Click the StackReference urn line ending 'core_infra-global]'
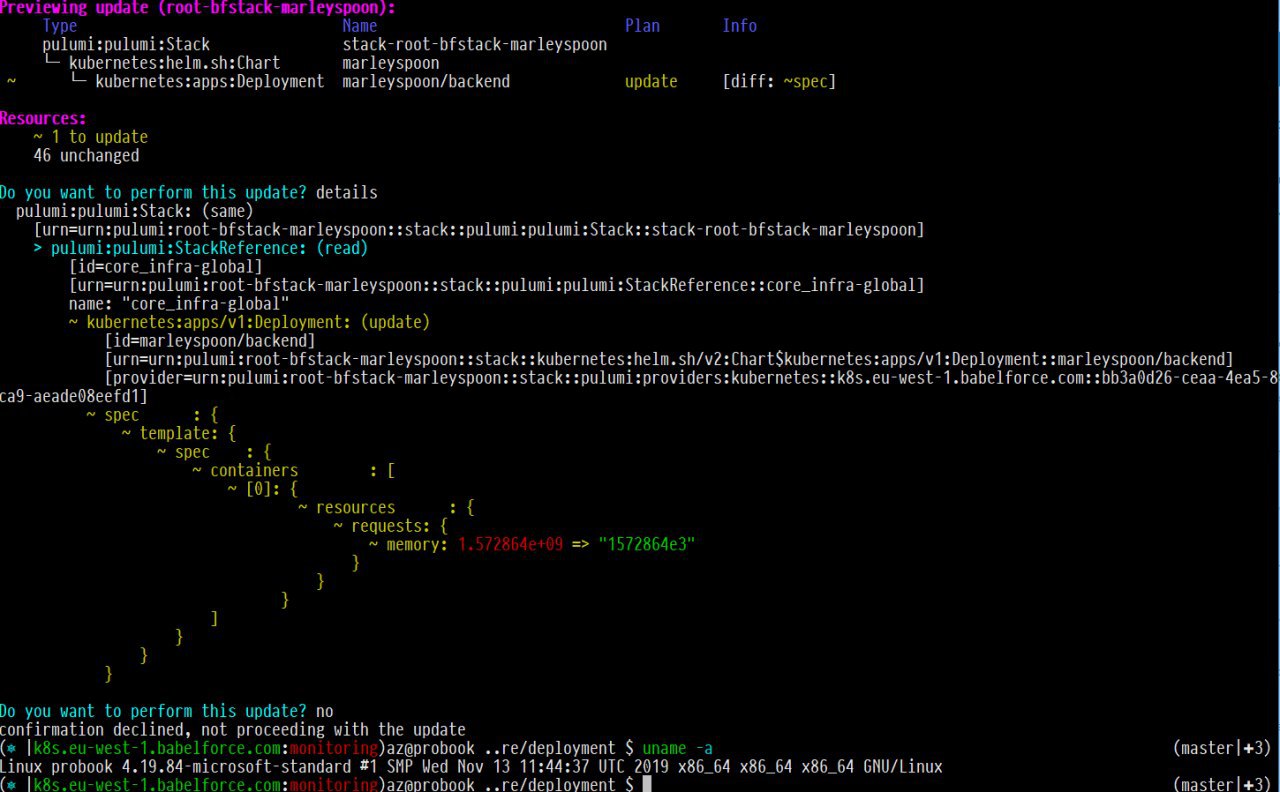The image size is (1280, 792). point(497,285)
